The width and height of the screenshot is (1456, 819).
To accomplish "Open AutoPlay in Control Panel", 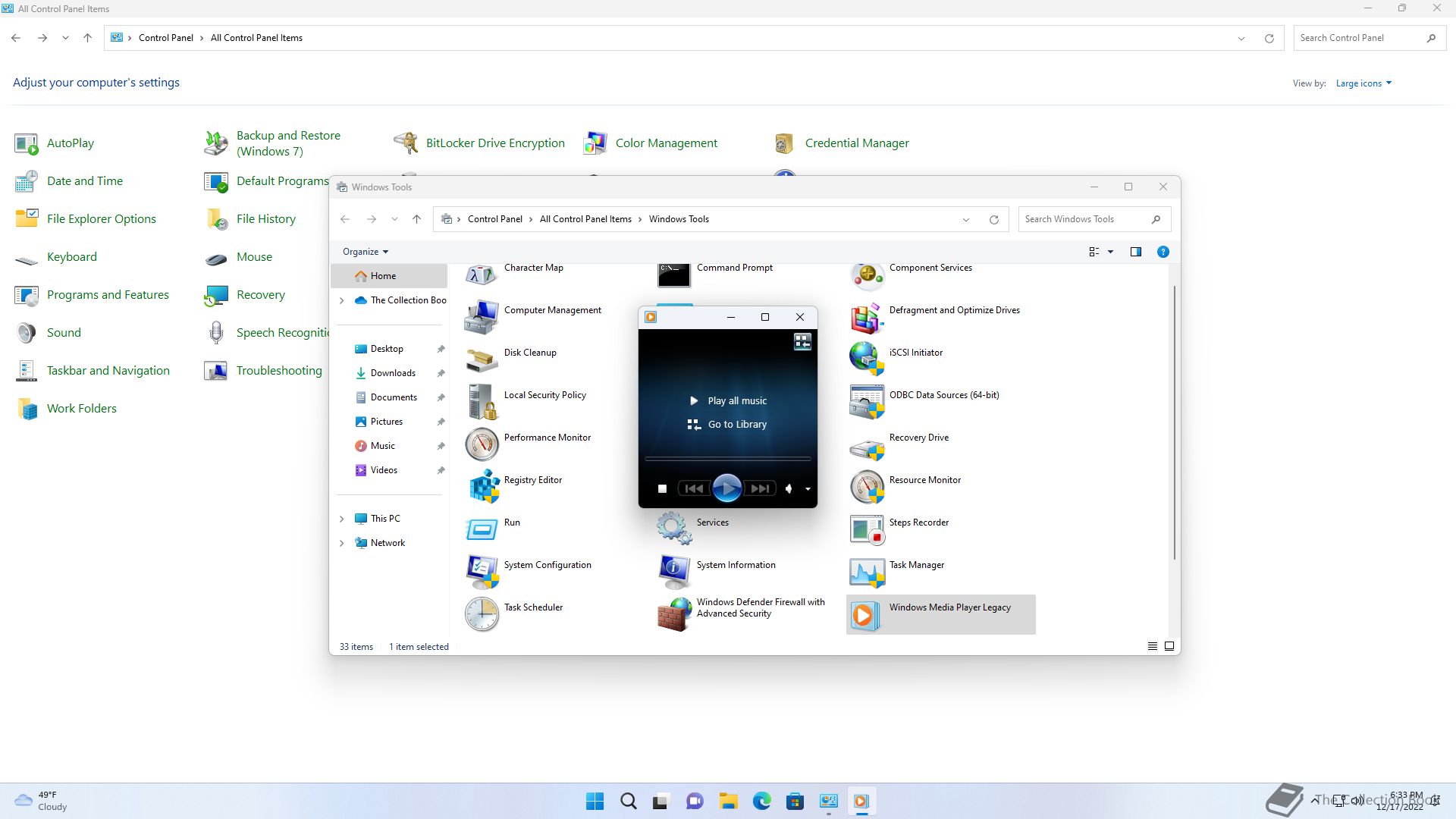I will pyautogui.click(x=55, y=143).
